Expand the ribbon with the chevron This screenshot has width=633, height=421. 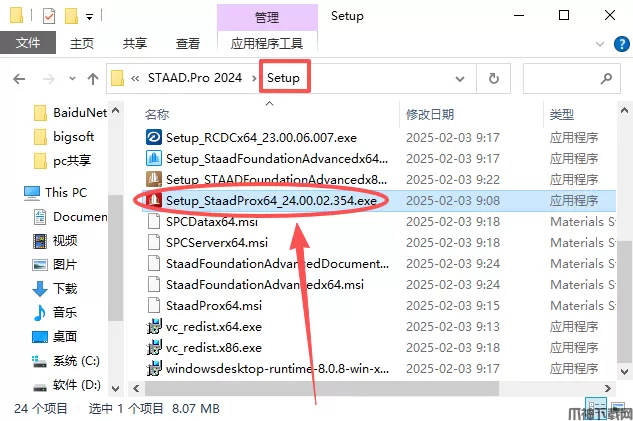tap(599, 44)
